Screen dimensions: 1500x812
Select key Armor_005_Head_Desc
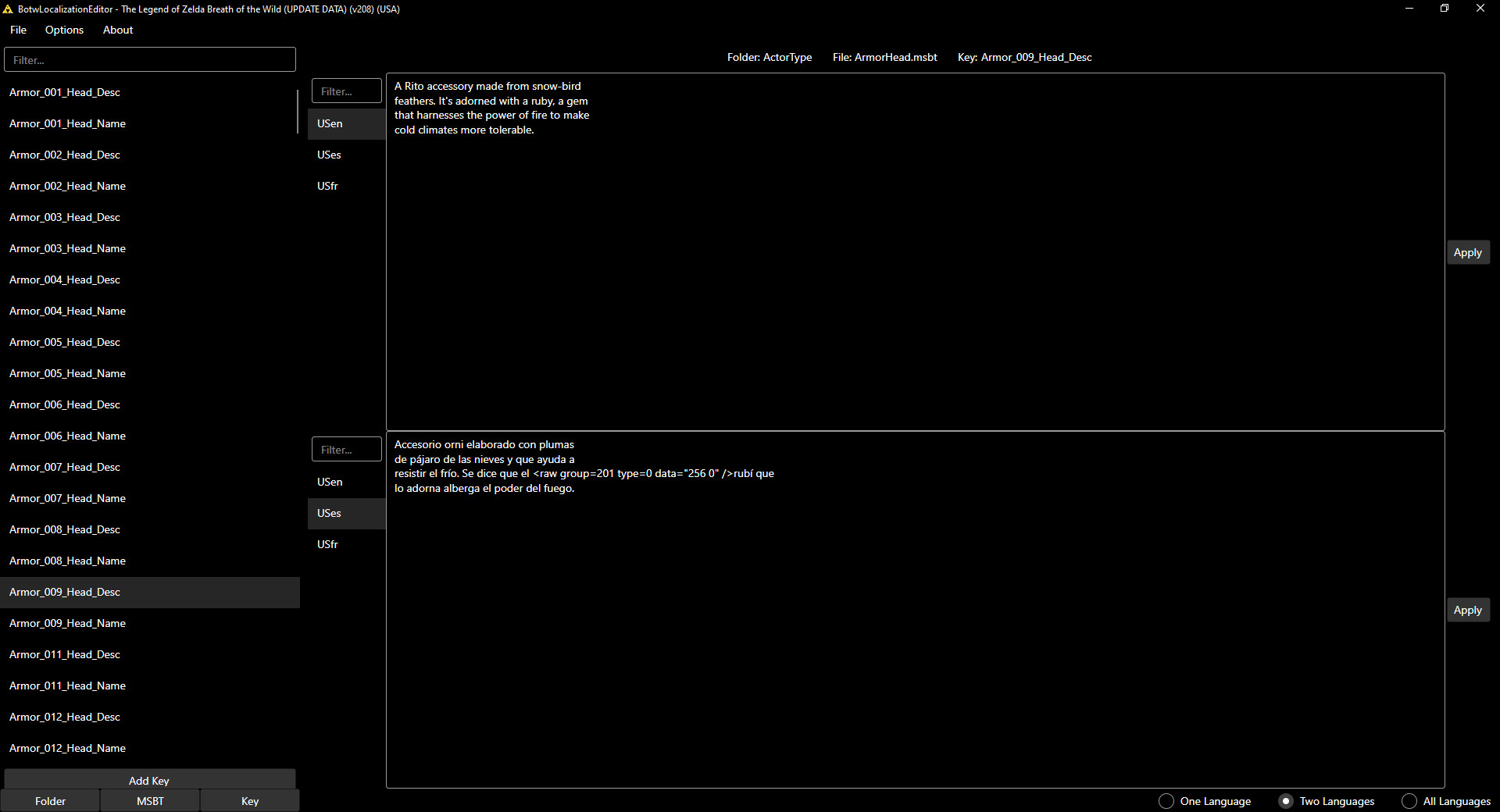[x=150, y=342]
